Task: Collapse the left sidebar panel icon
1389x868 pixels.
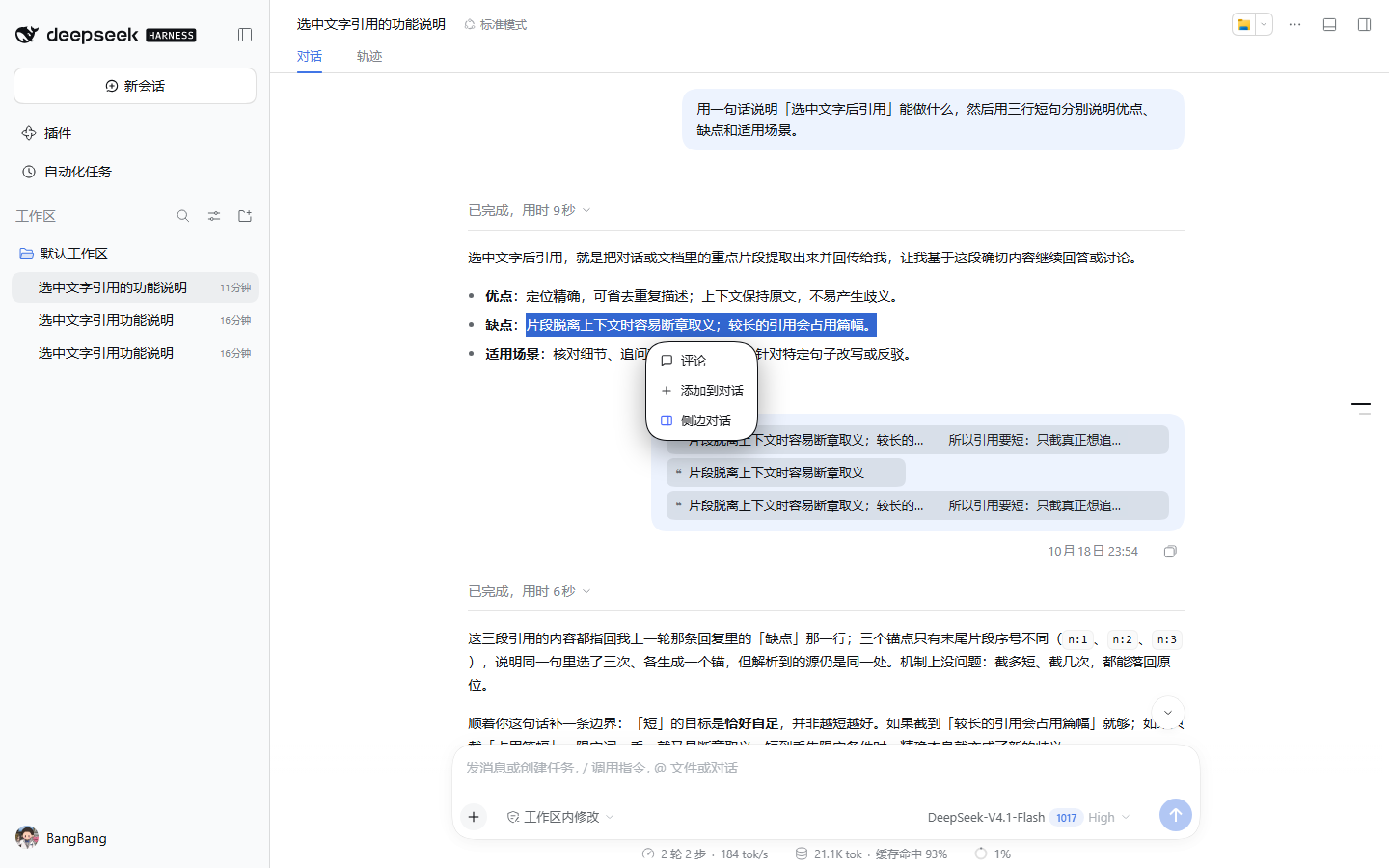Action: coord(245,35)
